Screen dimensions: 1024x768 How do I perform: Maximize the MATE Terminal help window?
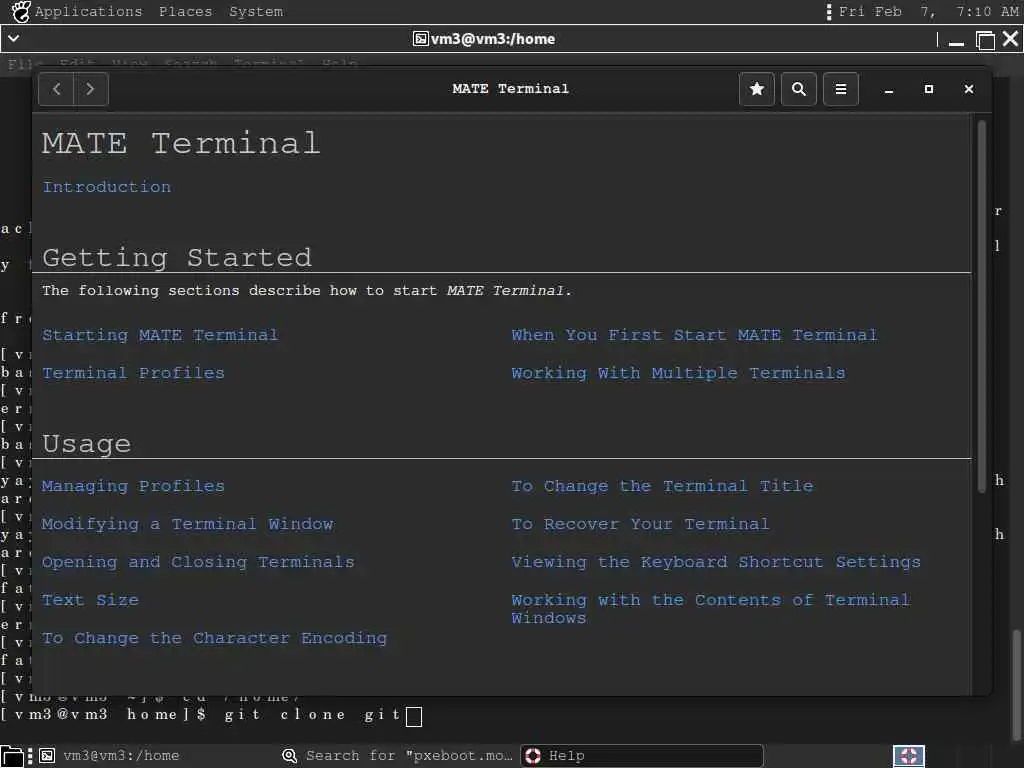click(x=929, y=89)
